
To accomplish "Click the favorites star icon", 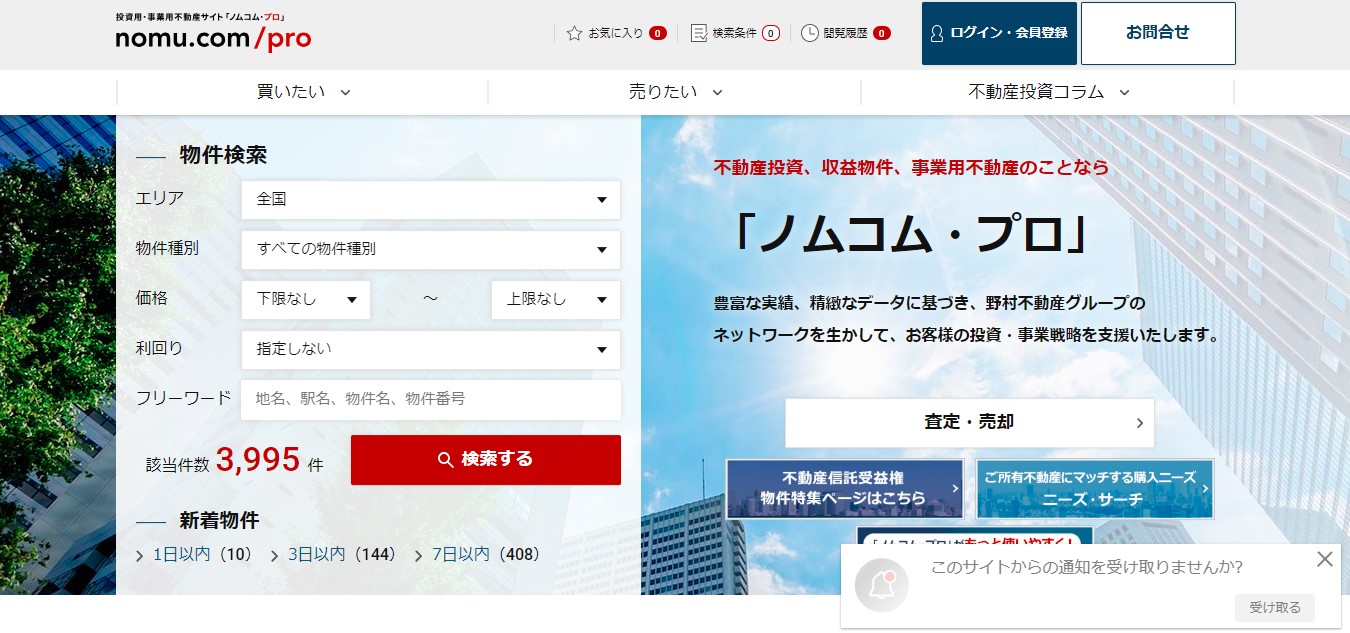I will [x=574, y=33].
